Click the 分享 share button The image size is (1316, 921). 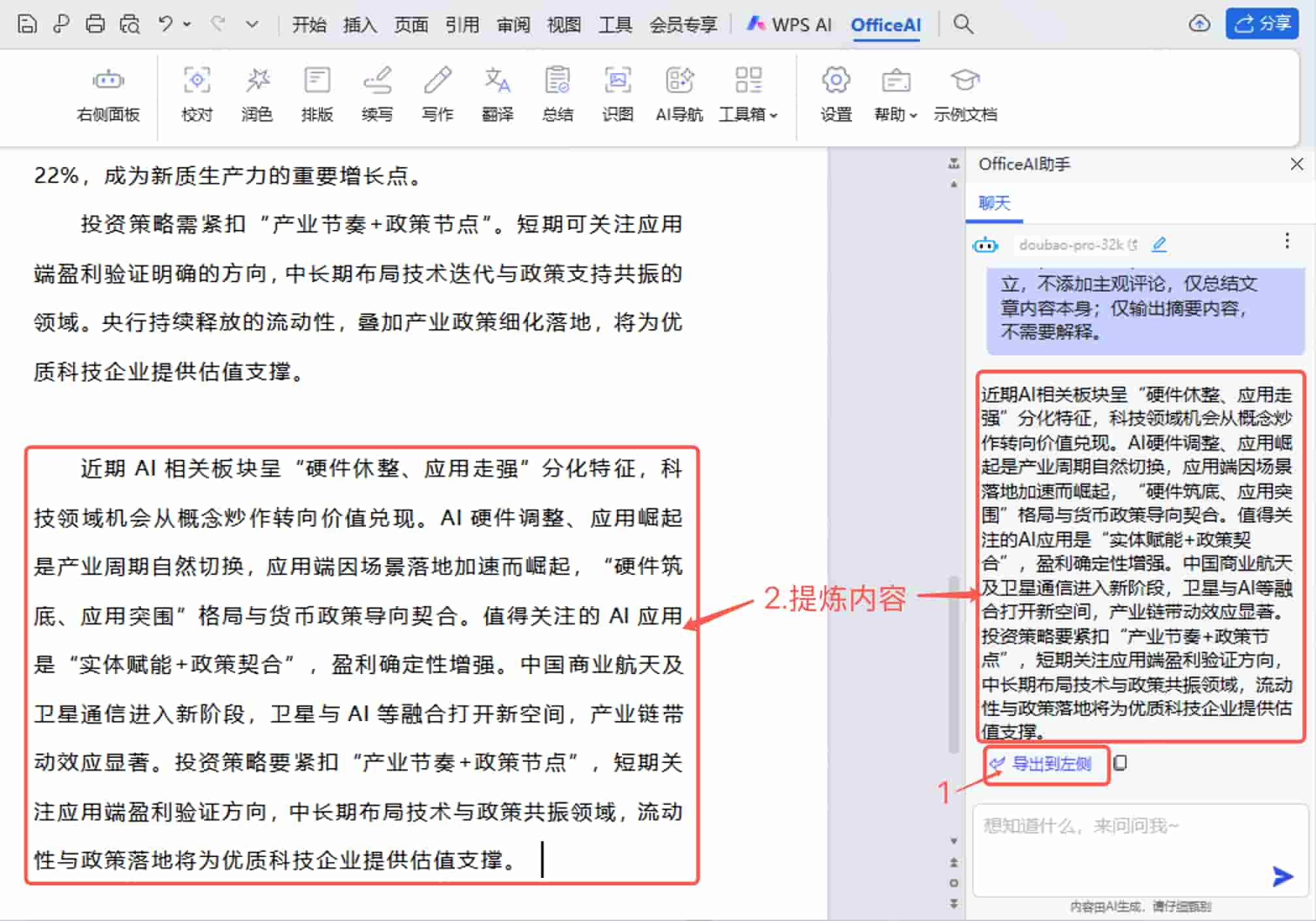click(x=1262, y=24)
